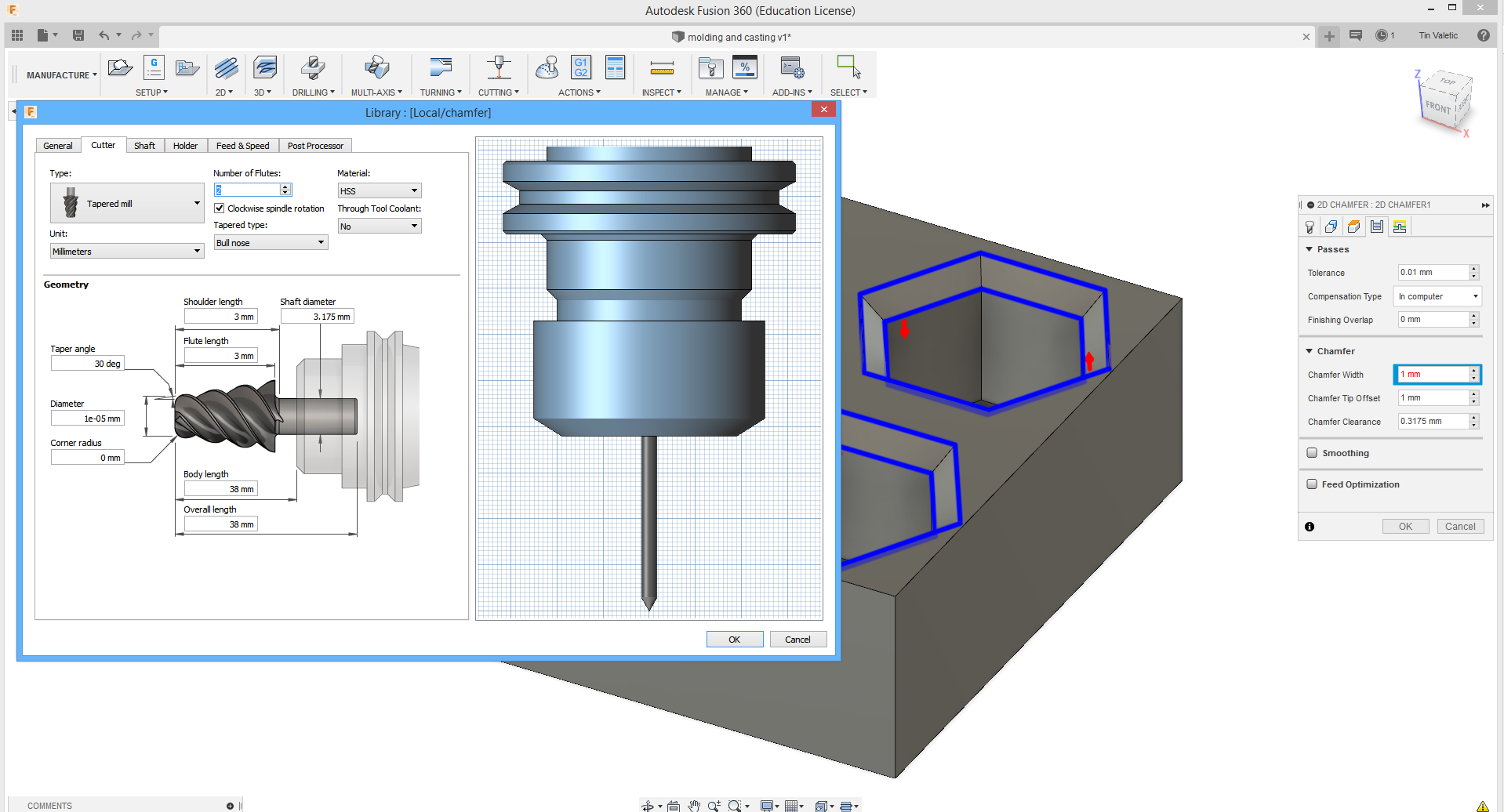Click the FRONT face of the ViewCube
Screen dimensions: 1504x812
coord(1438,107)
